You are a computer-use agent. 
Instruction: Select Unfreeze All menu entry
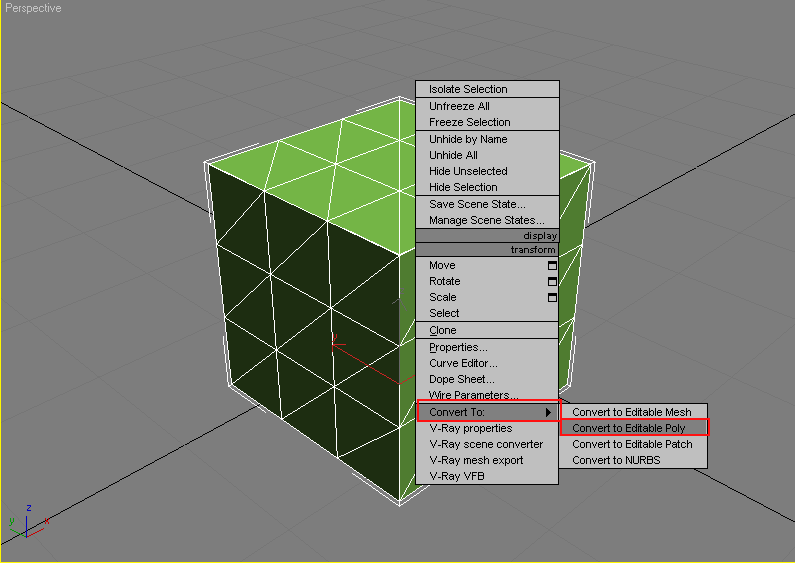487,106
